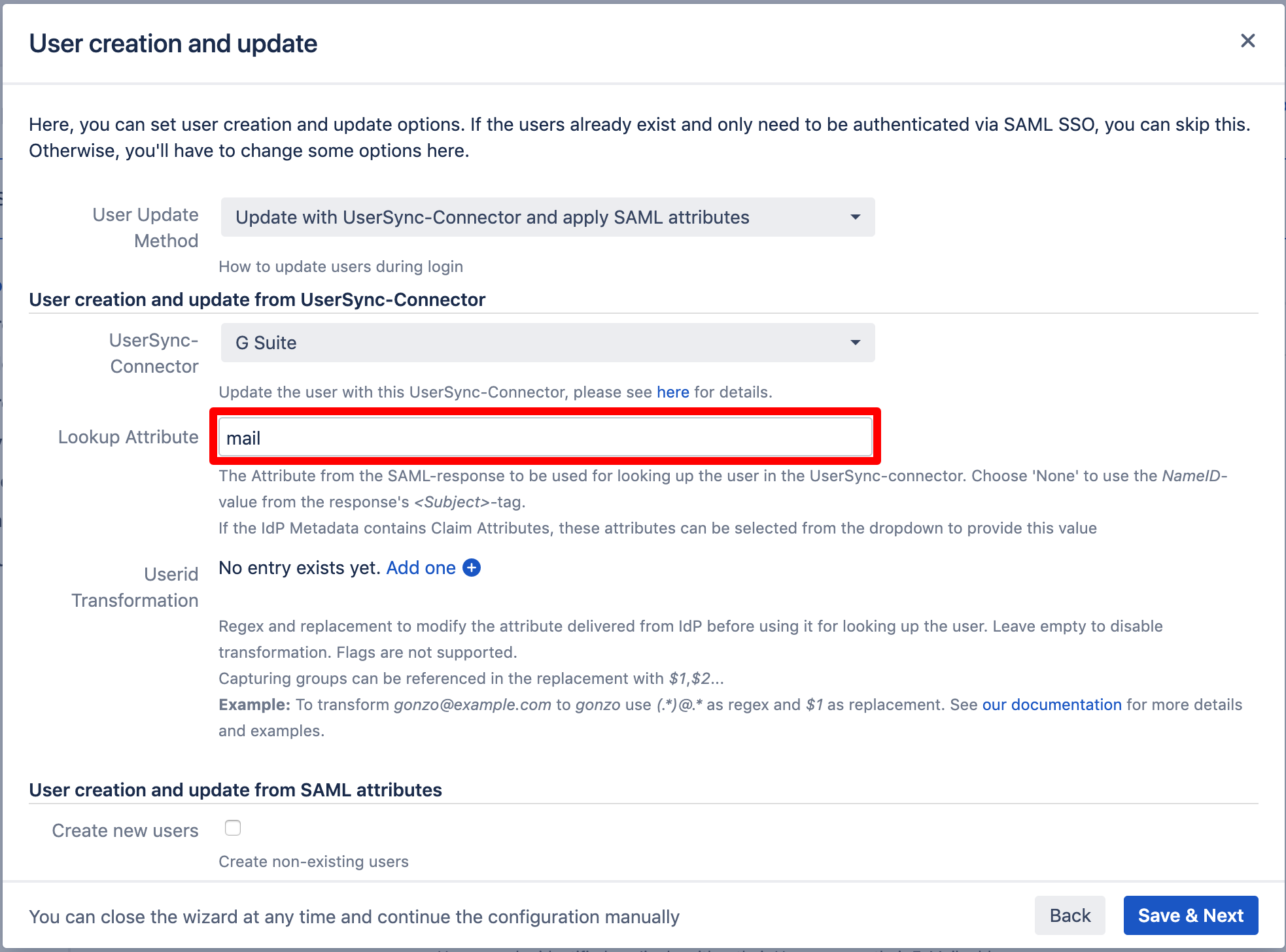Click the 'UserSync-Connector' field label
This screenshot has width=1286, height=952.
[x=154, y=353]
